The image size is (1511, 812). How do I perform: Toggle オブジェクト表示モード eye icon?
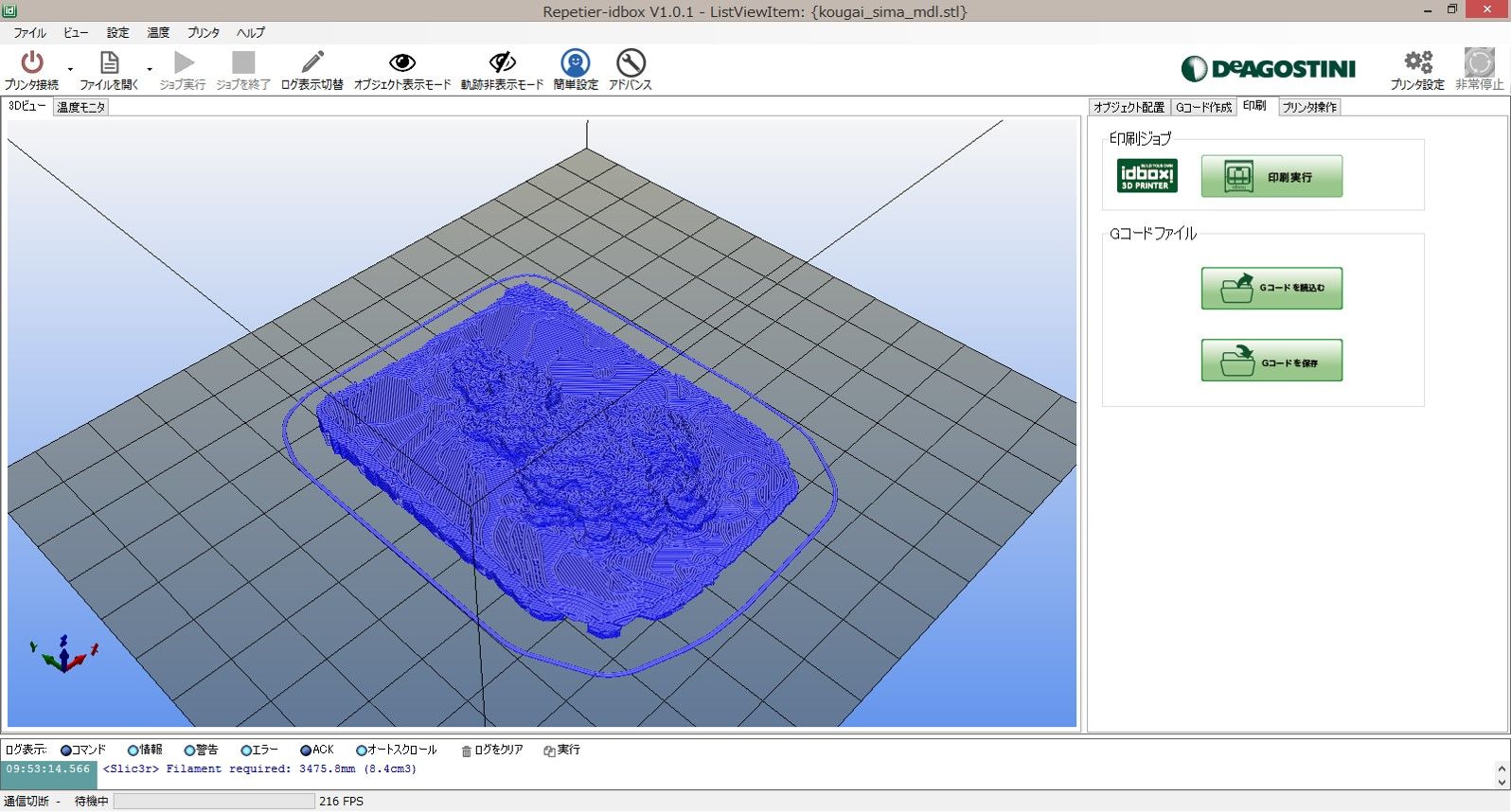click(x=402, y=63)
